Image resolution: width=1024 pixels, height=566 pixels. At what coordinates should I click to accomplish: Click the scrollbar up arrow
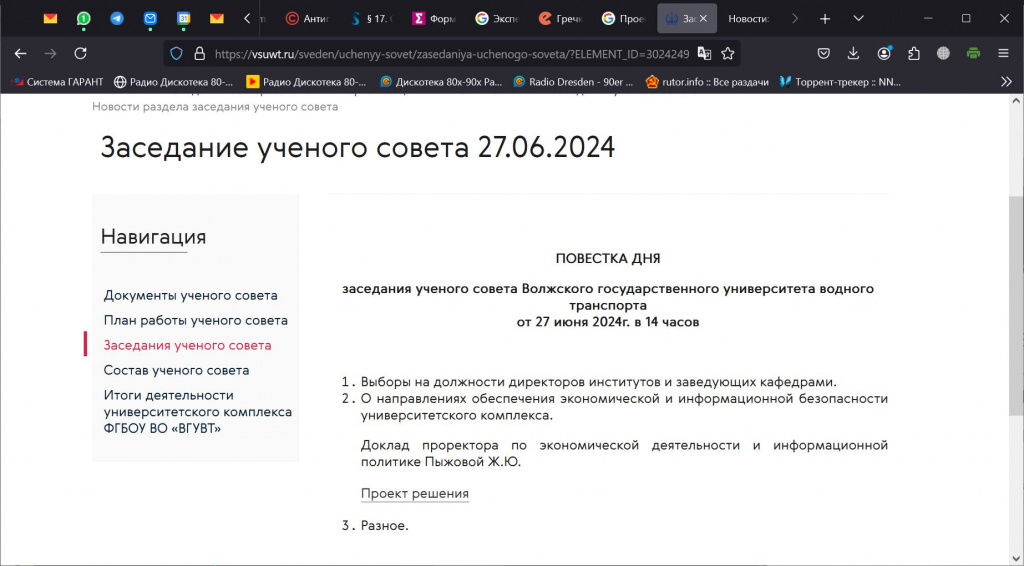click(x=1016, y=101)
